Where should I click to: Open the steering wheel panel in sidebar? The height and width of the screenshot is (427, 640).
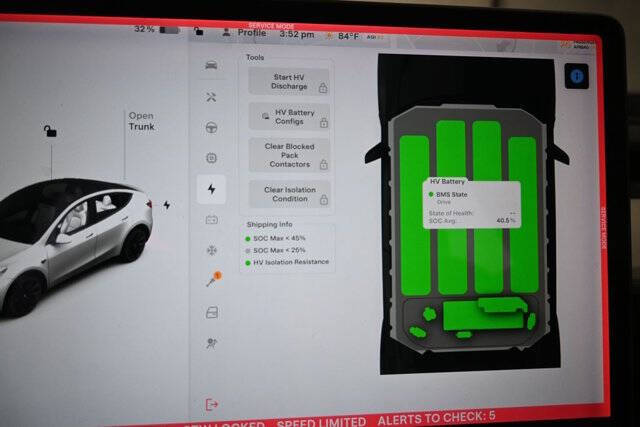tap(211, 128)
